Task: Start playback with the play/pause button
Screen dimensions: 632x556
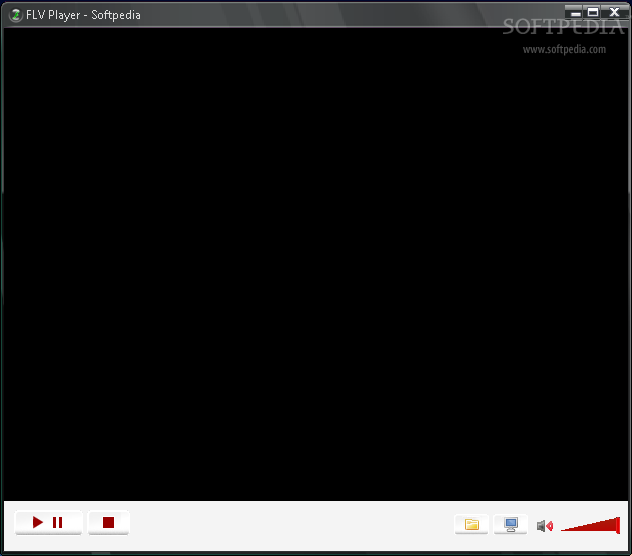Action: pos(48,523)
